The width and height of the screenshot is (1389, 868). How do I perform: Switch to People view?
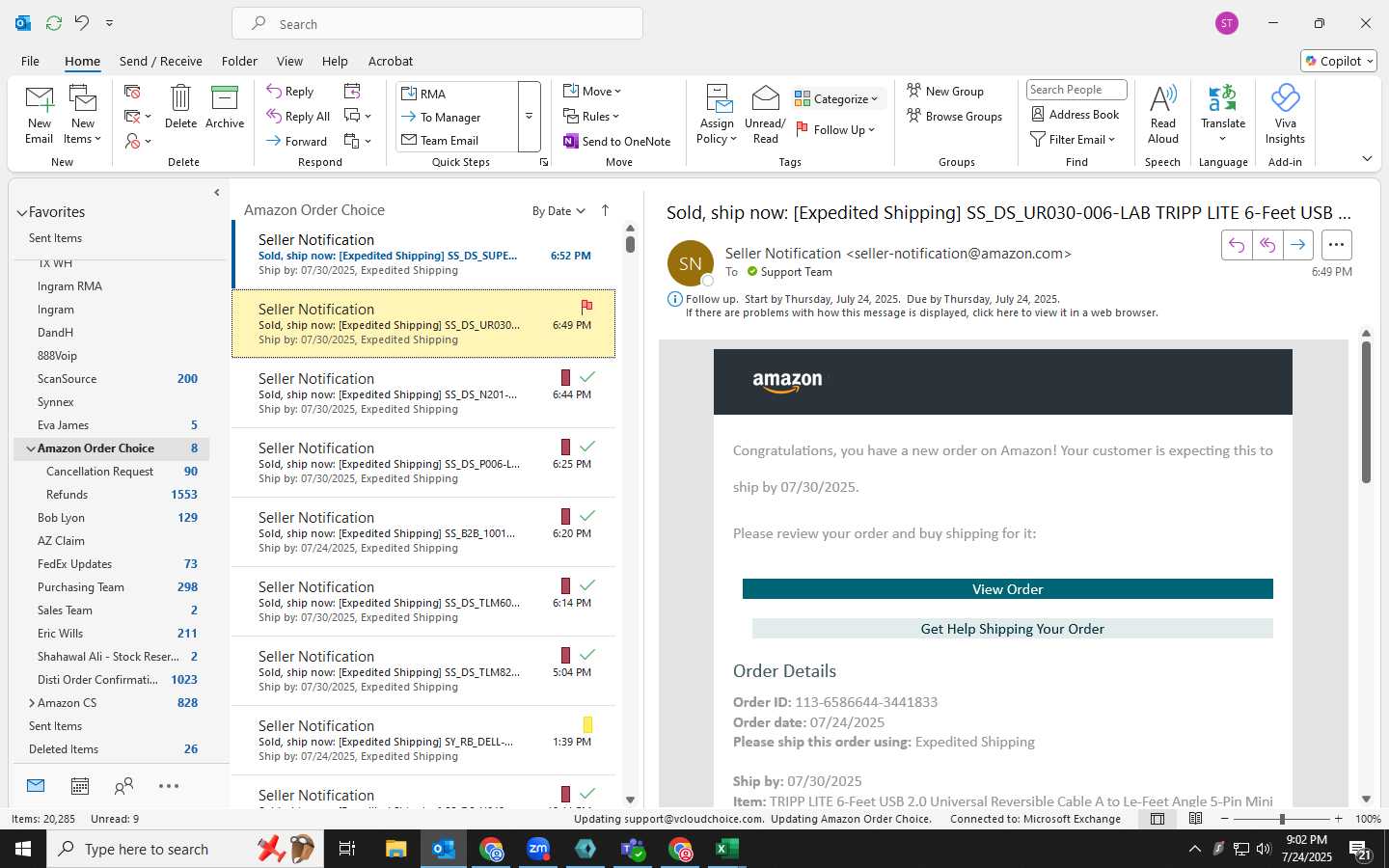pos(123,786)
